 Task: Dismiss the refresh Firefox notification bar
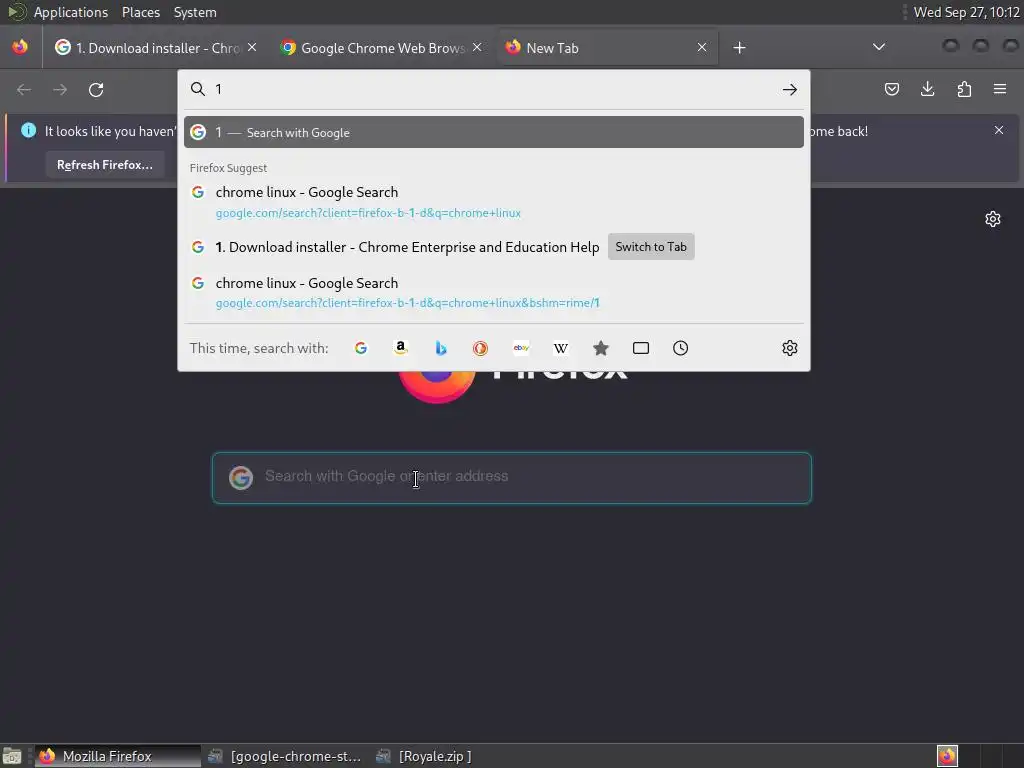point(999,130)
